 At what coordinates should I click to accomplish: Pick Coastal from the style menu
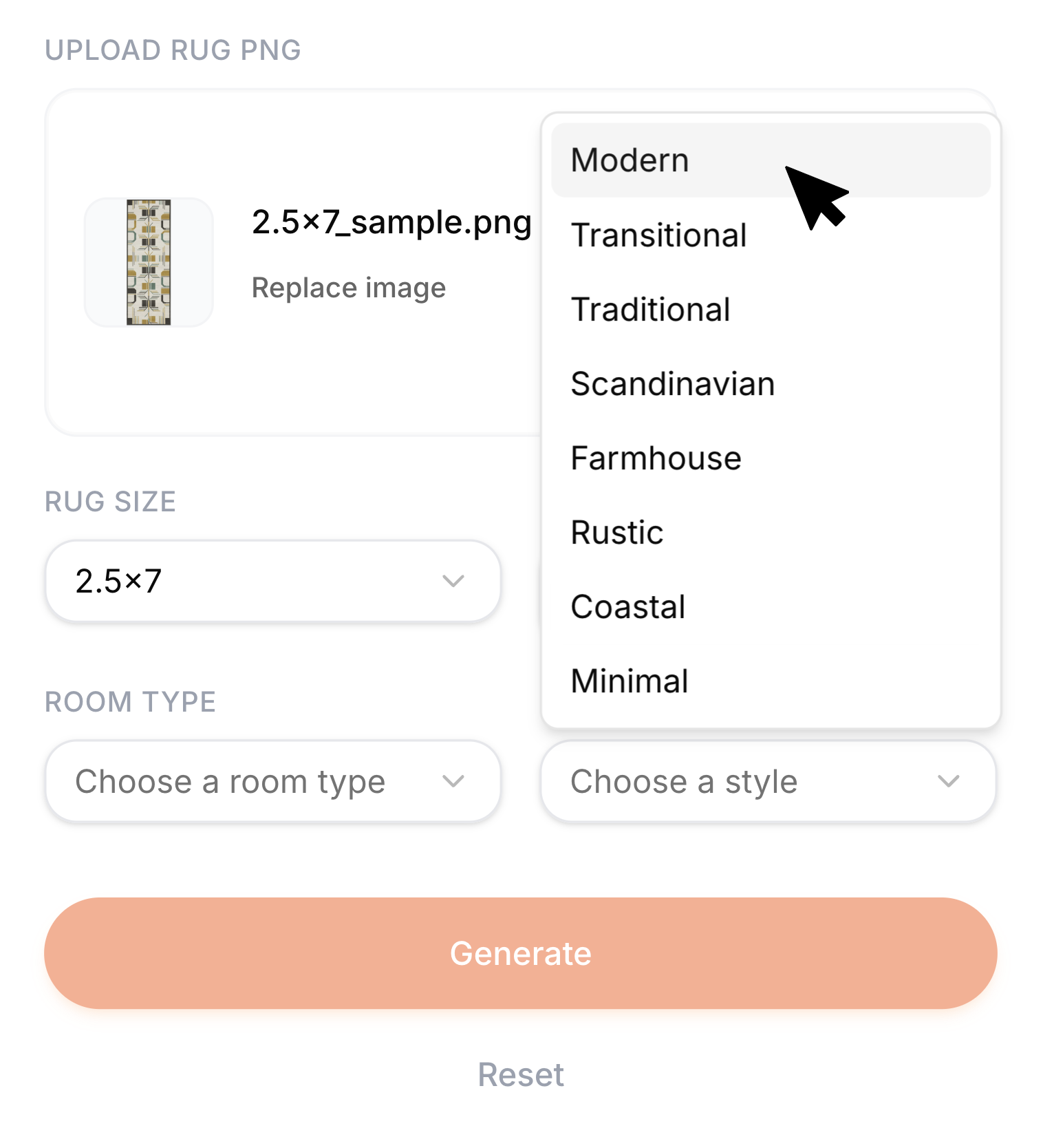coord(627,607)
